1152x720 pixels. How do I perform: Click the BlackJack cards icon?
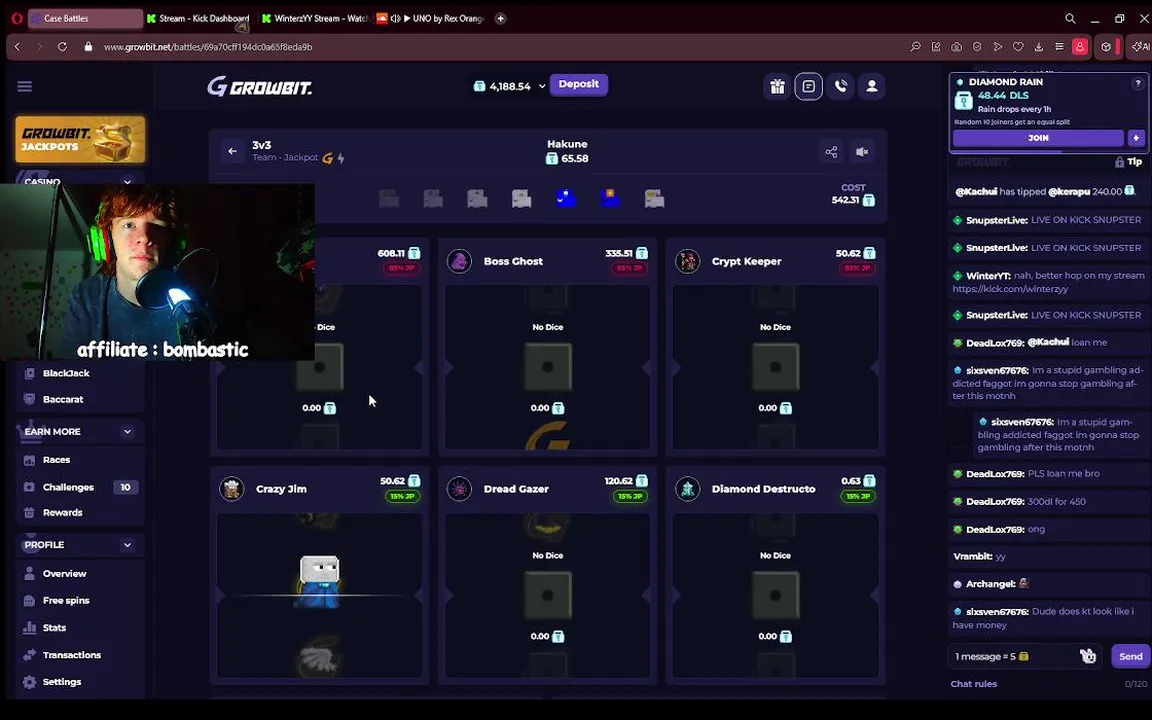29,373
